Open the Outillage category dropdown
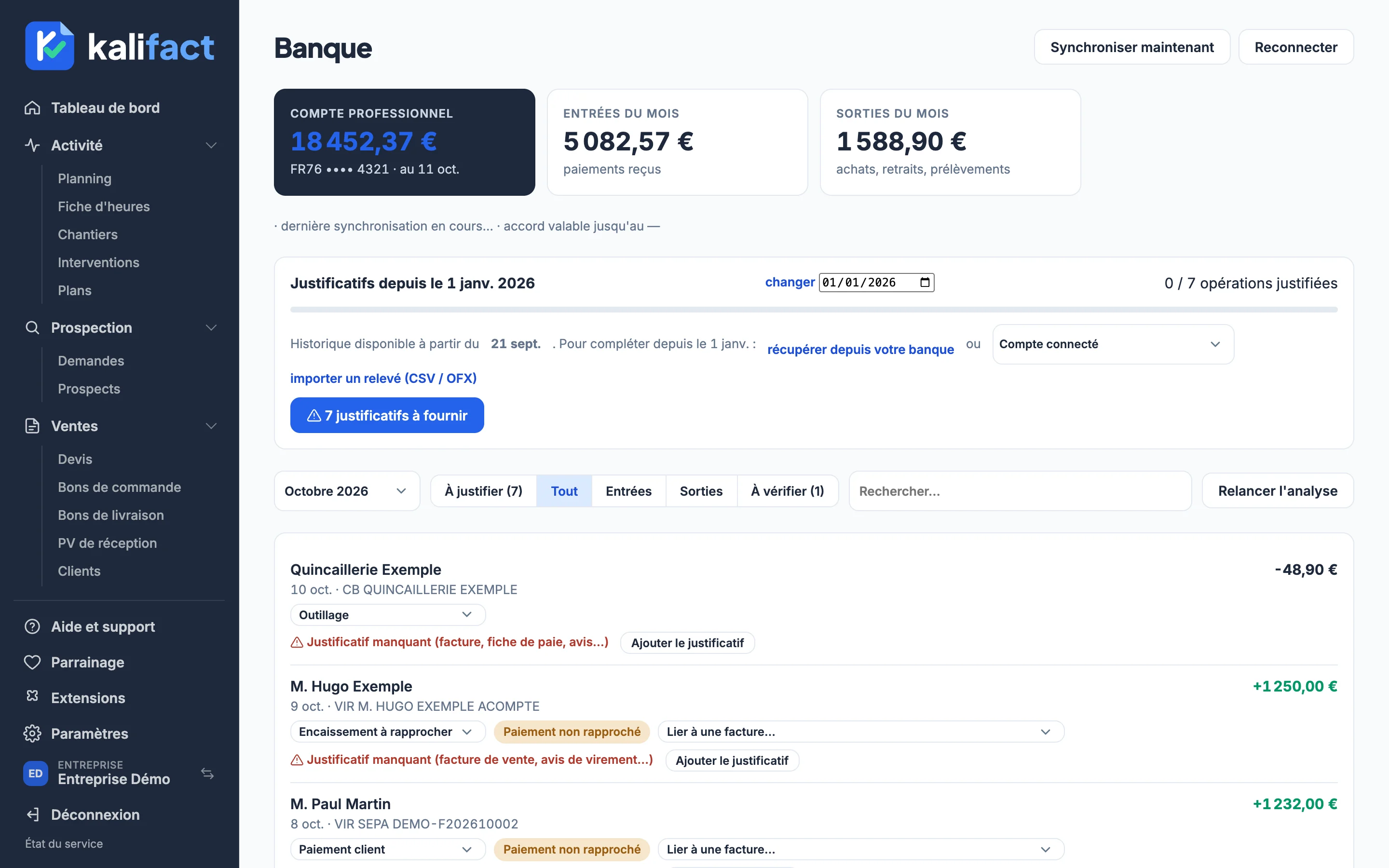 (388, 615)
